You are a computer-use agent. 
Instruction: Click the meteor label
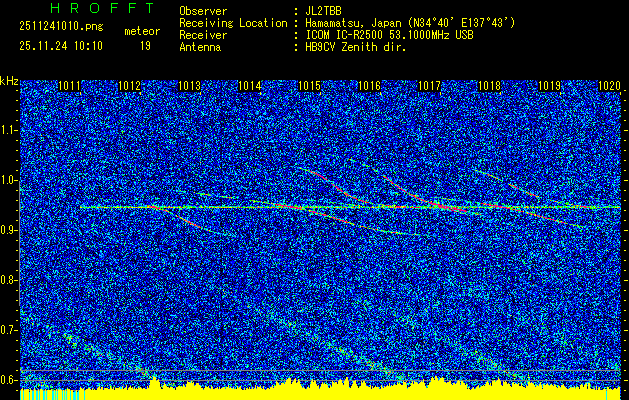(x=141, y=32)
